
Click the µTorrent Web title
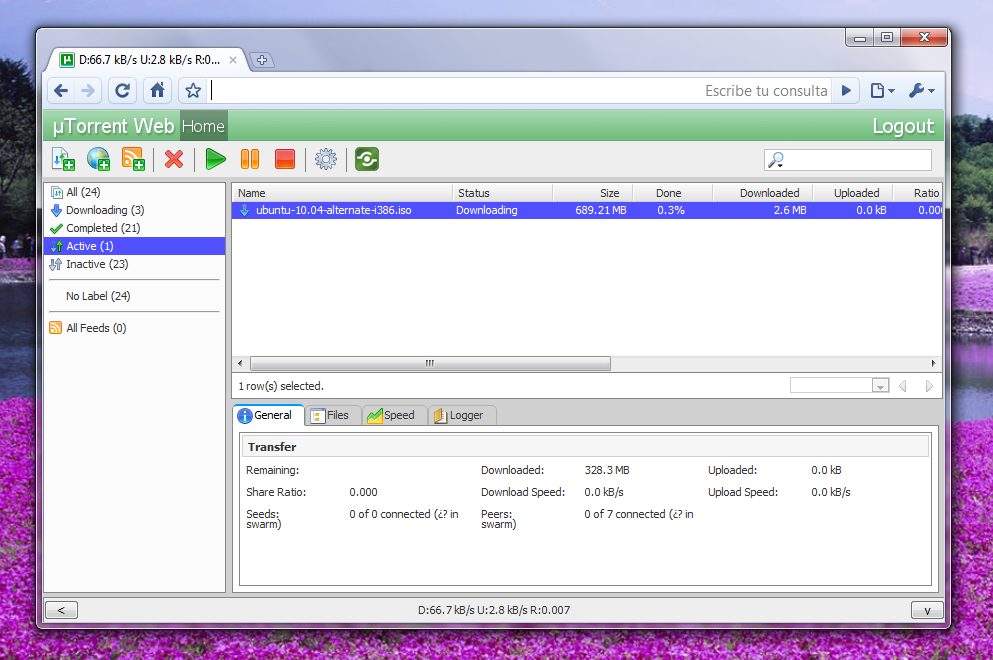[x=113, y=126]
